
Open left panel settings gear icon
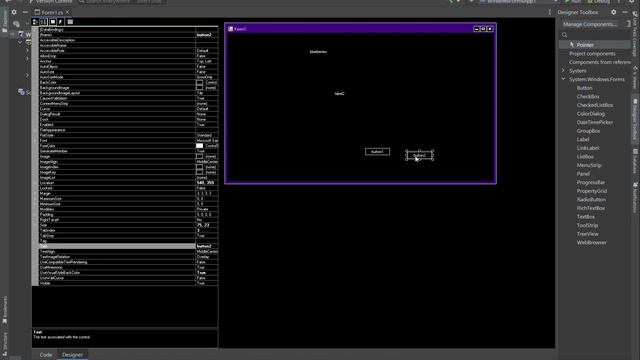click(x=14, y=12)
